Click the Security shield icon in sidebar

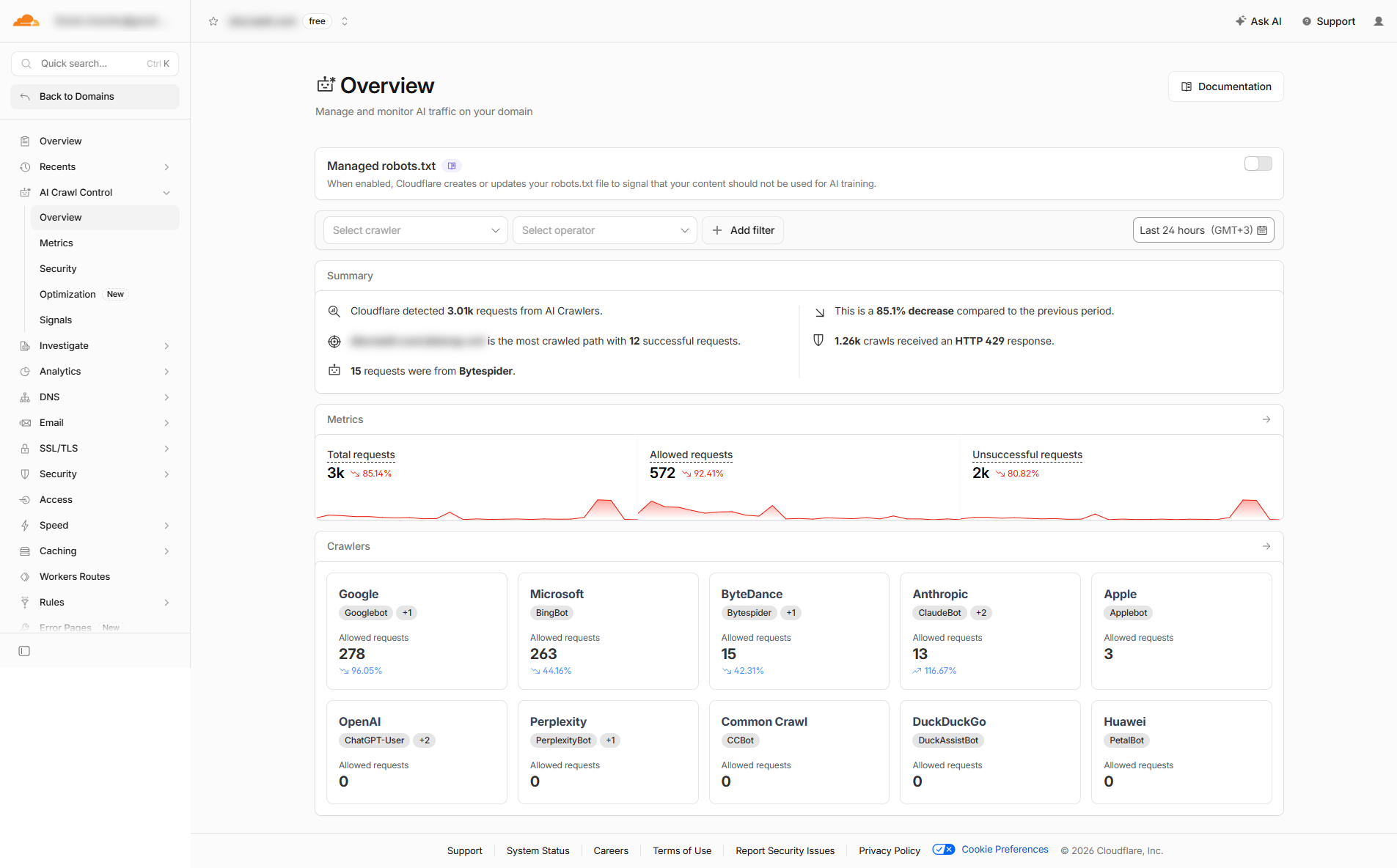pos(25,474)
